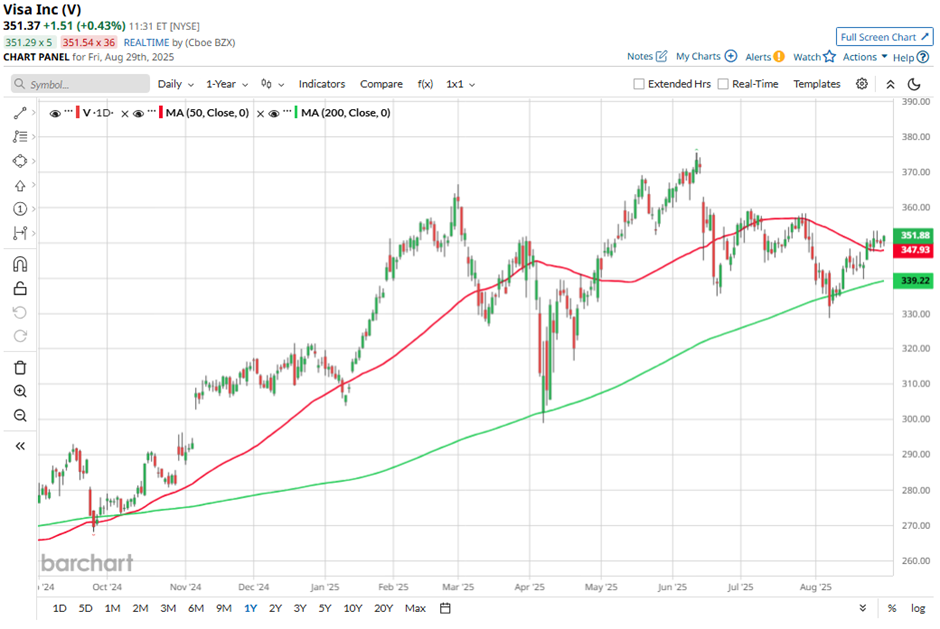
Task: Select the numbered label annotation tool
Action: click(20, 209)
